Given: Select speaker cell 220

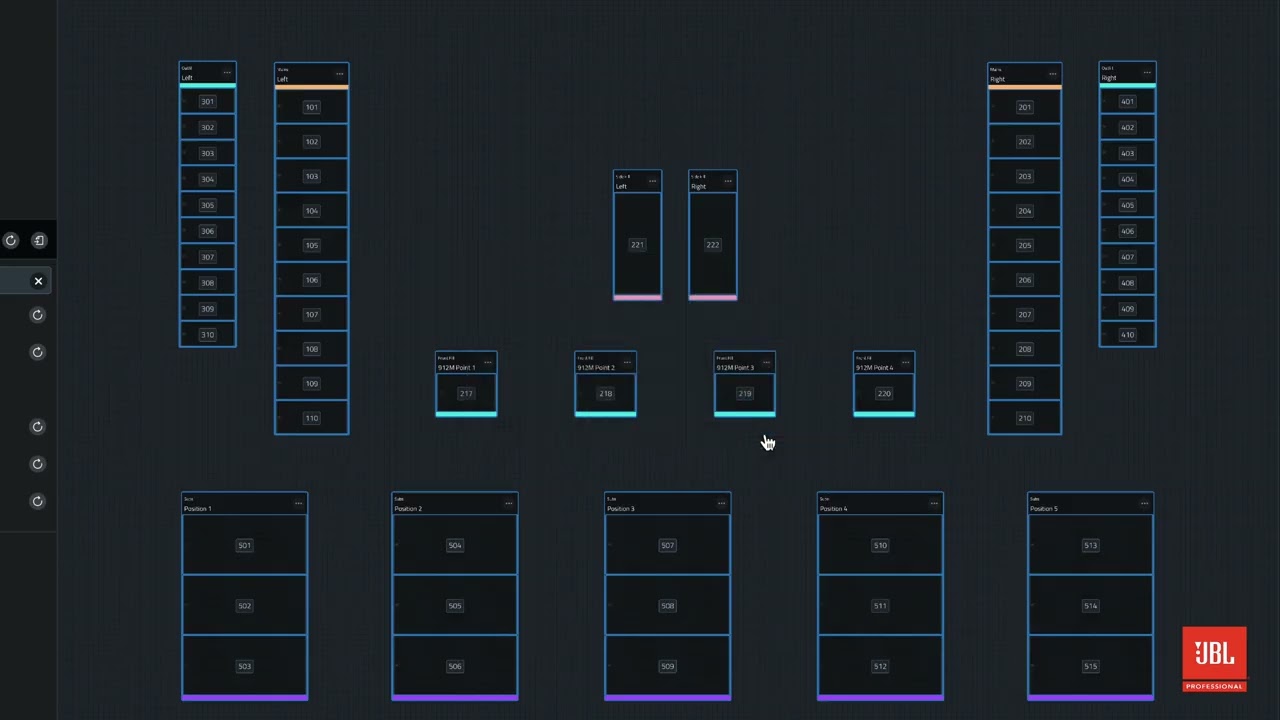Looking at the screenshot, I should [x=884, y=393].
